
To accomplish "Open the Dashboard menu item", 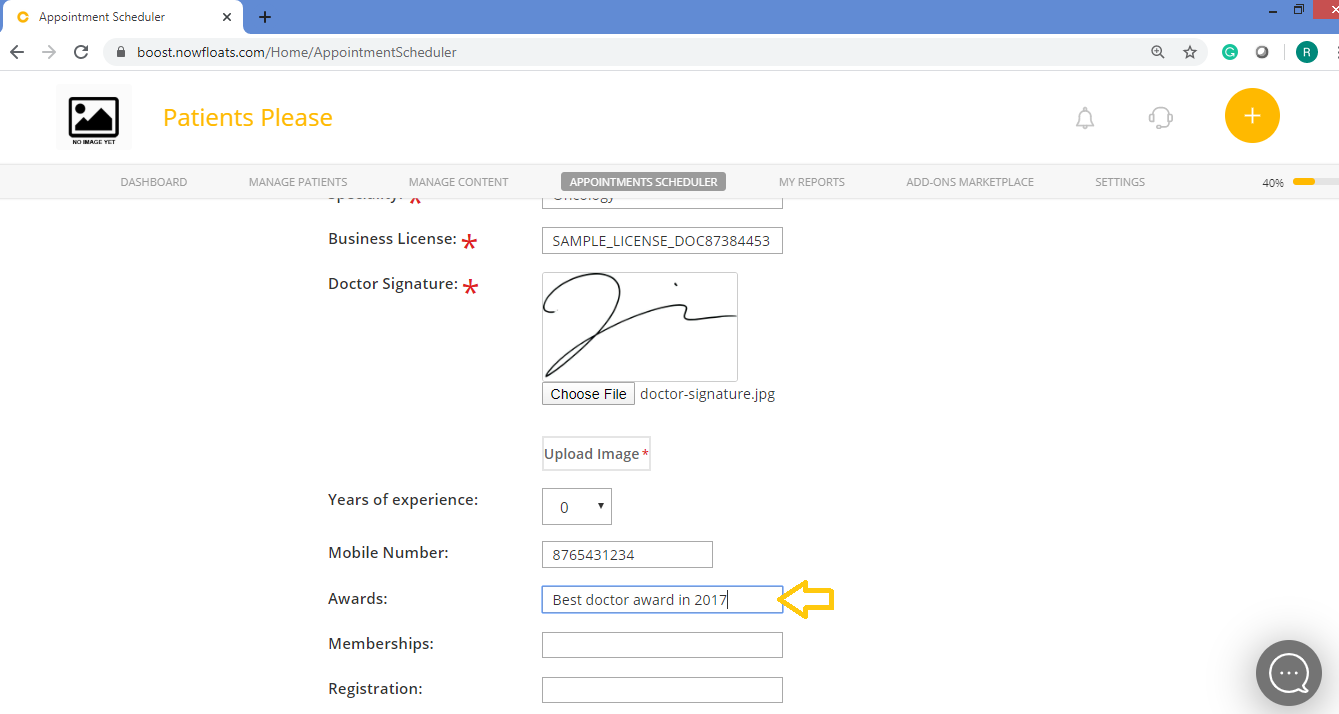I will (154, 182).
